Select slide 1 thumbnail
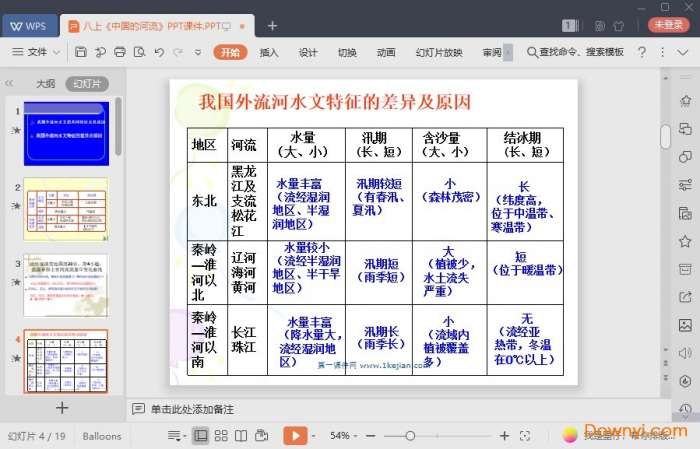This screenshot has width=700, height=449. (x=67, y=133)
